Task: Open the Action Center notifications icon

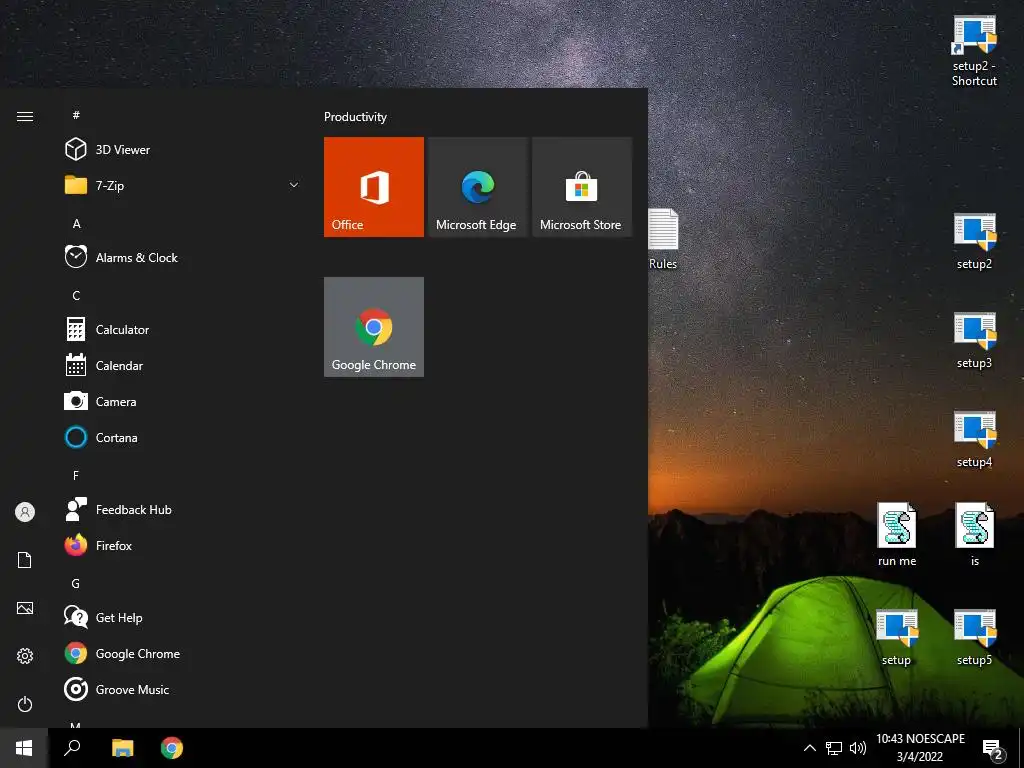Action: [x=993, y=748]
